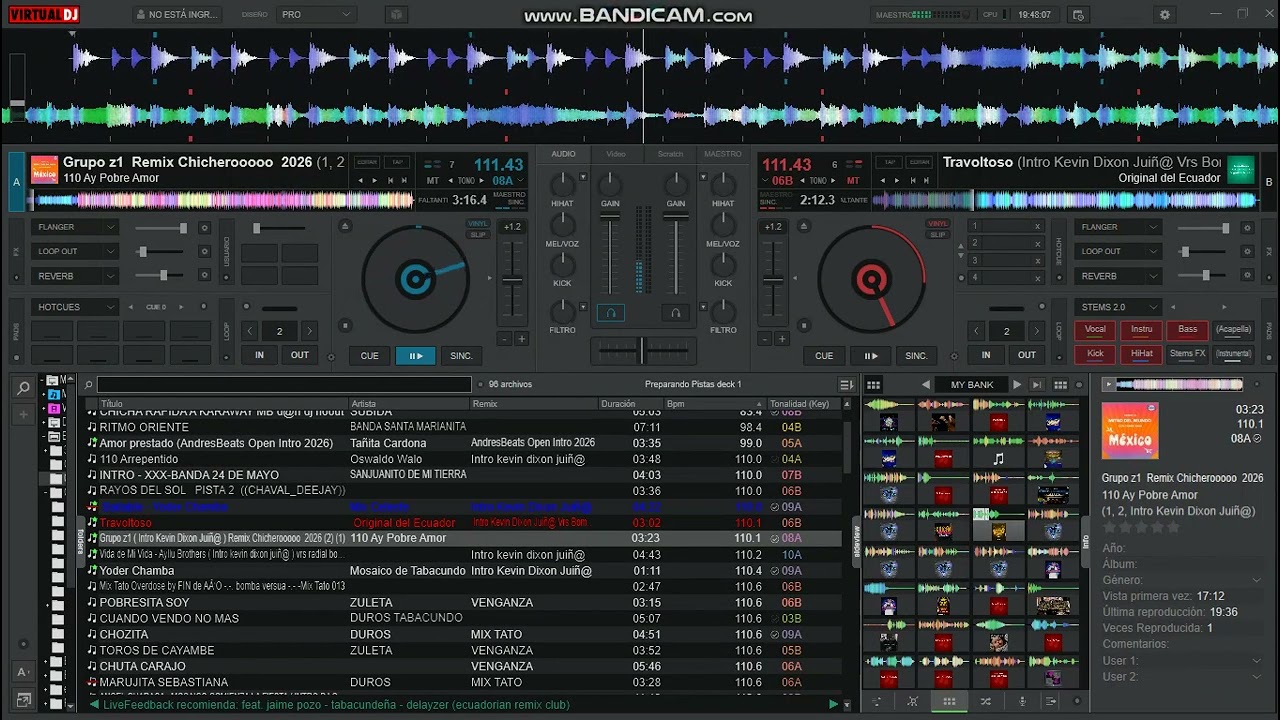Open STEMS 2.0 pad mode dropdown

pos(1118,307)
